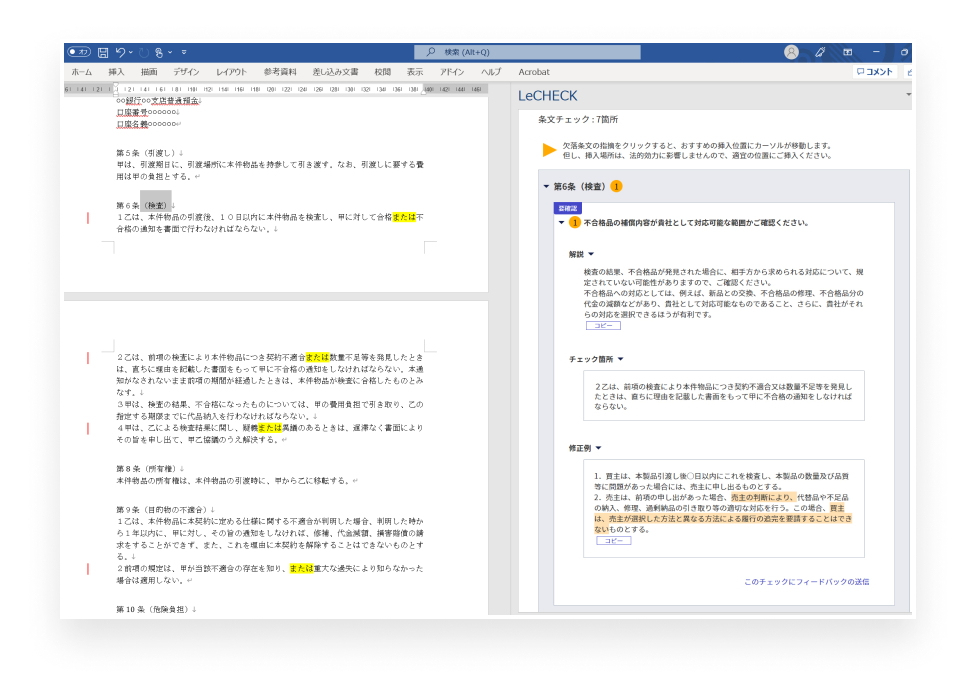Click the コメント button
Viewport: 976px width, 699px height.
coord(875,72)
